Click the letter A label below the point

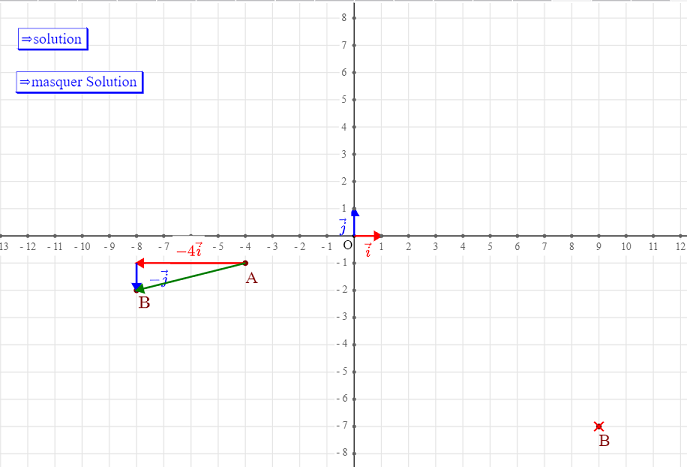coord(251,278)
